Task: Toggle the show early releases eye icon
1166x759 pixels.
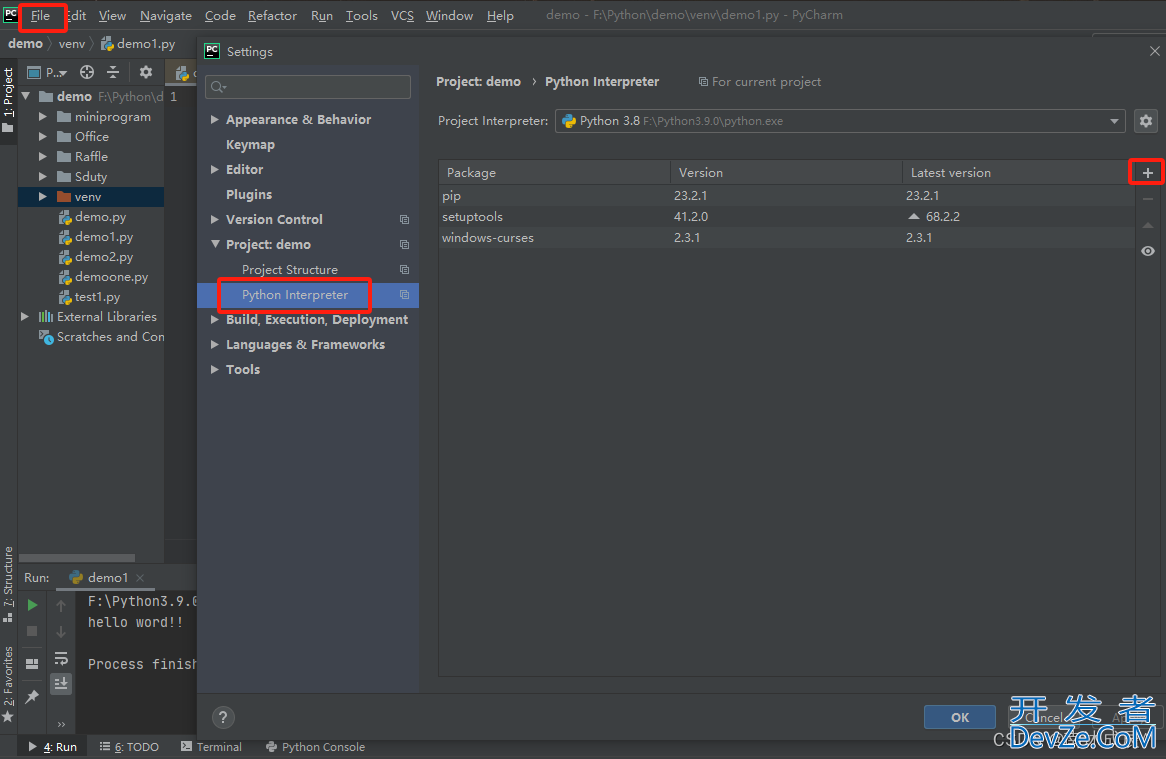Action: pos(1147,251)
